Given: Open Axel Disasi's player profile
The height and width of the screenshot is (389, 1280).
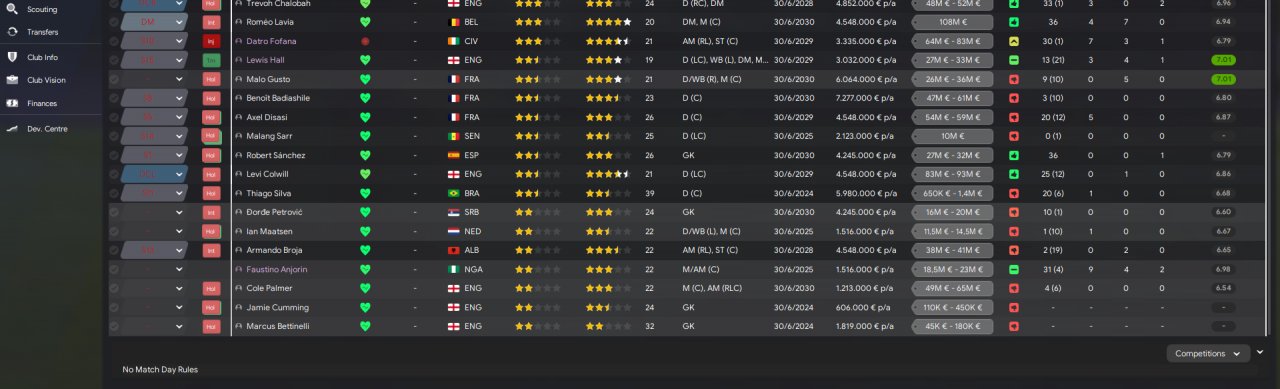Looking at the screenshot, I should [266, 117].
